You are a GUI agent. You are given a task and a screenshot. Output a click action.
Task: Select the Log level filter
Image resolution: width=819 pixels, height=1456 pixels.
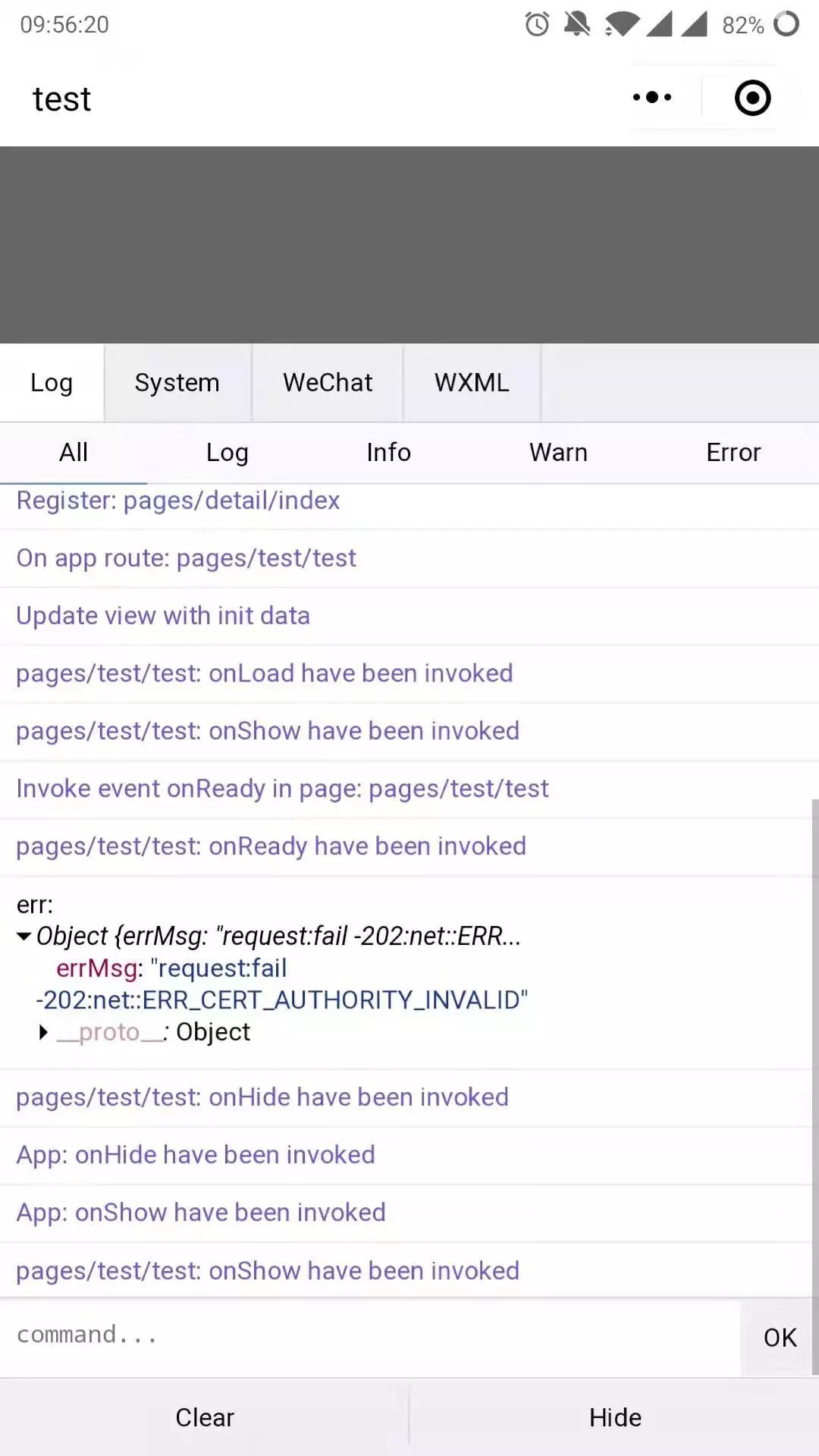pos(227,453)
